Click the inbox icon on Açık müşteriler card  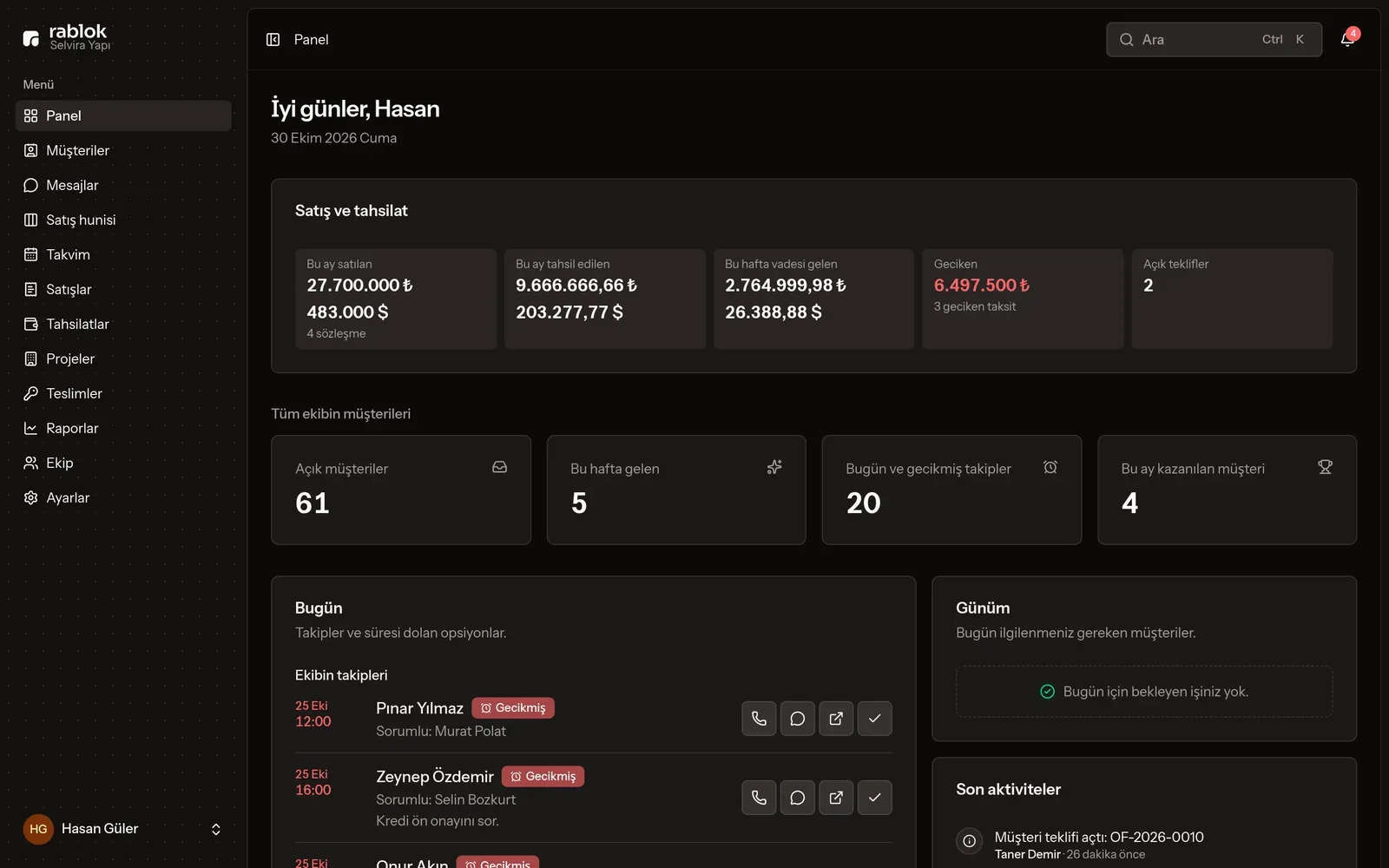499,467
